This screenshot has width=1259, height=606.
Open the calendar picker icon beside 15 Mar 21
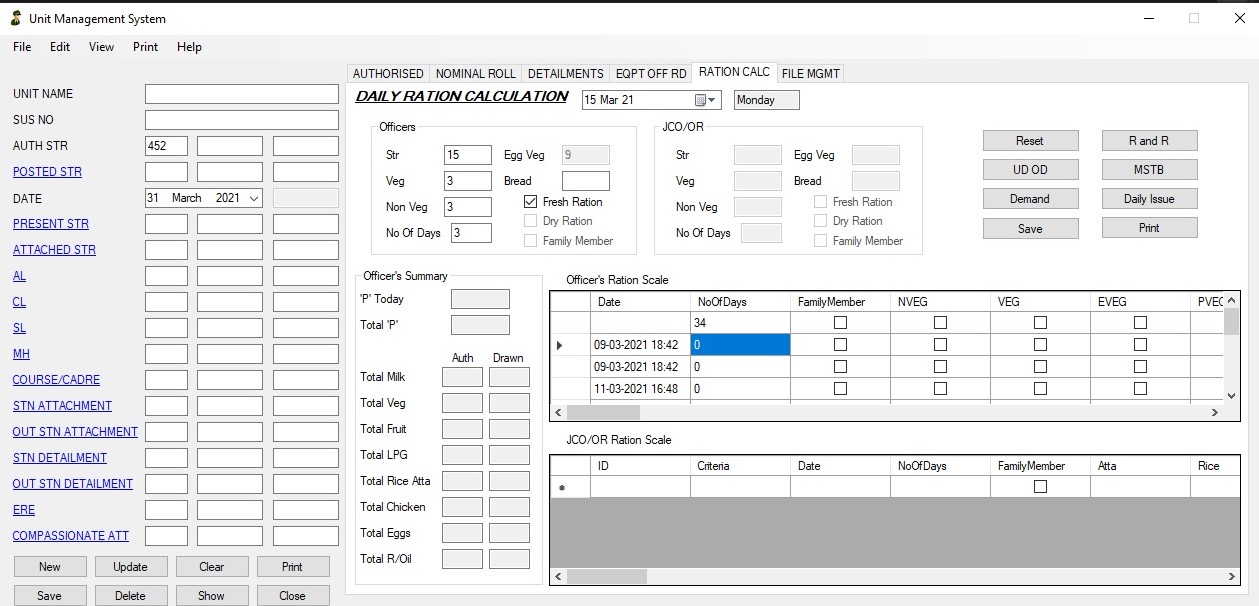pyautogui.click(x=702, y=100)
